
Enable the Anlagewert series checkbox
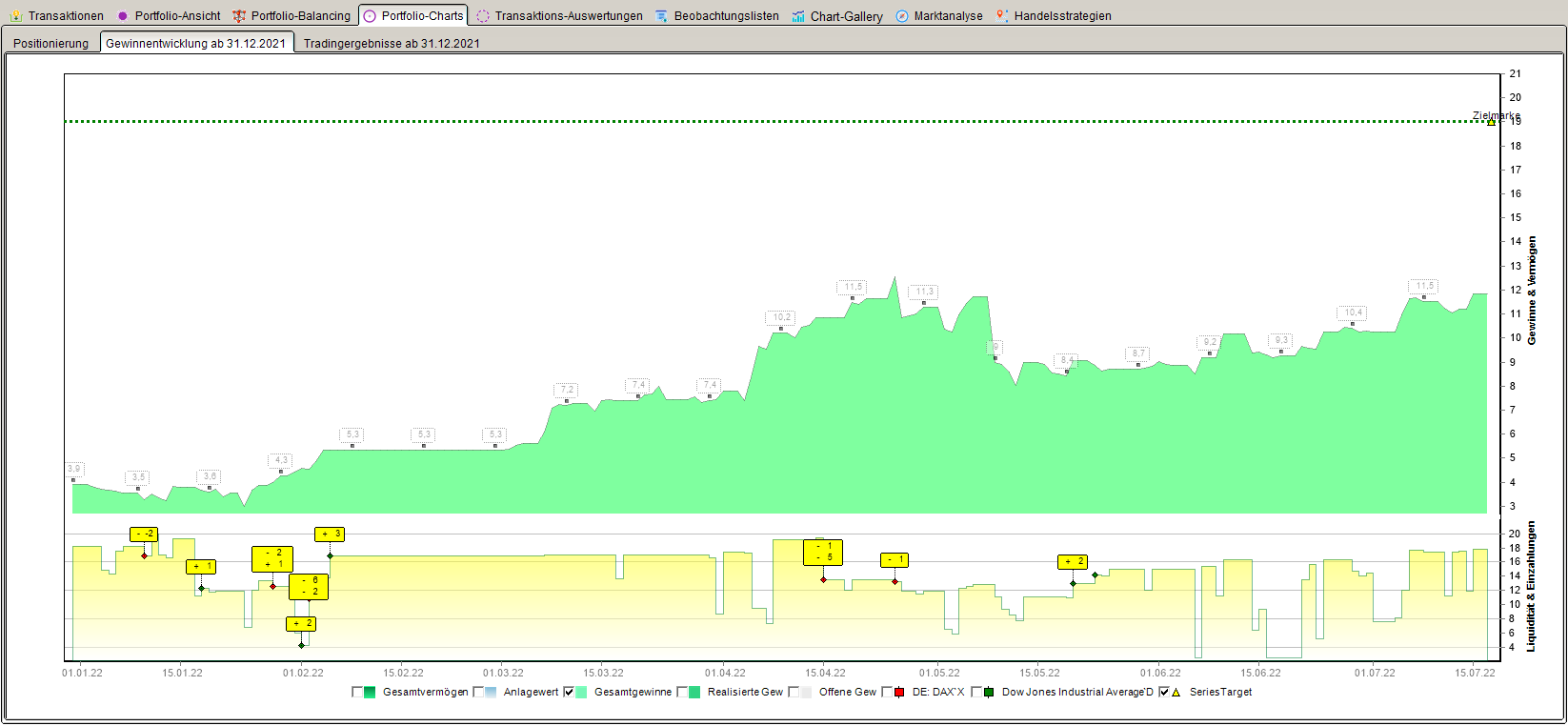(x=478, y=693)
